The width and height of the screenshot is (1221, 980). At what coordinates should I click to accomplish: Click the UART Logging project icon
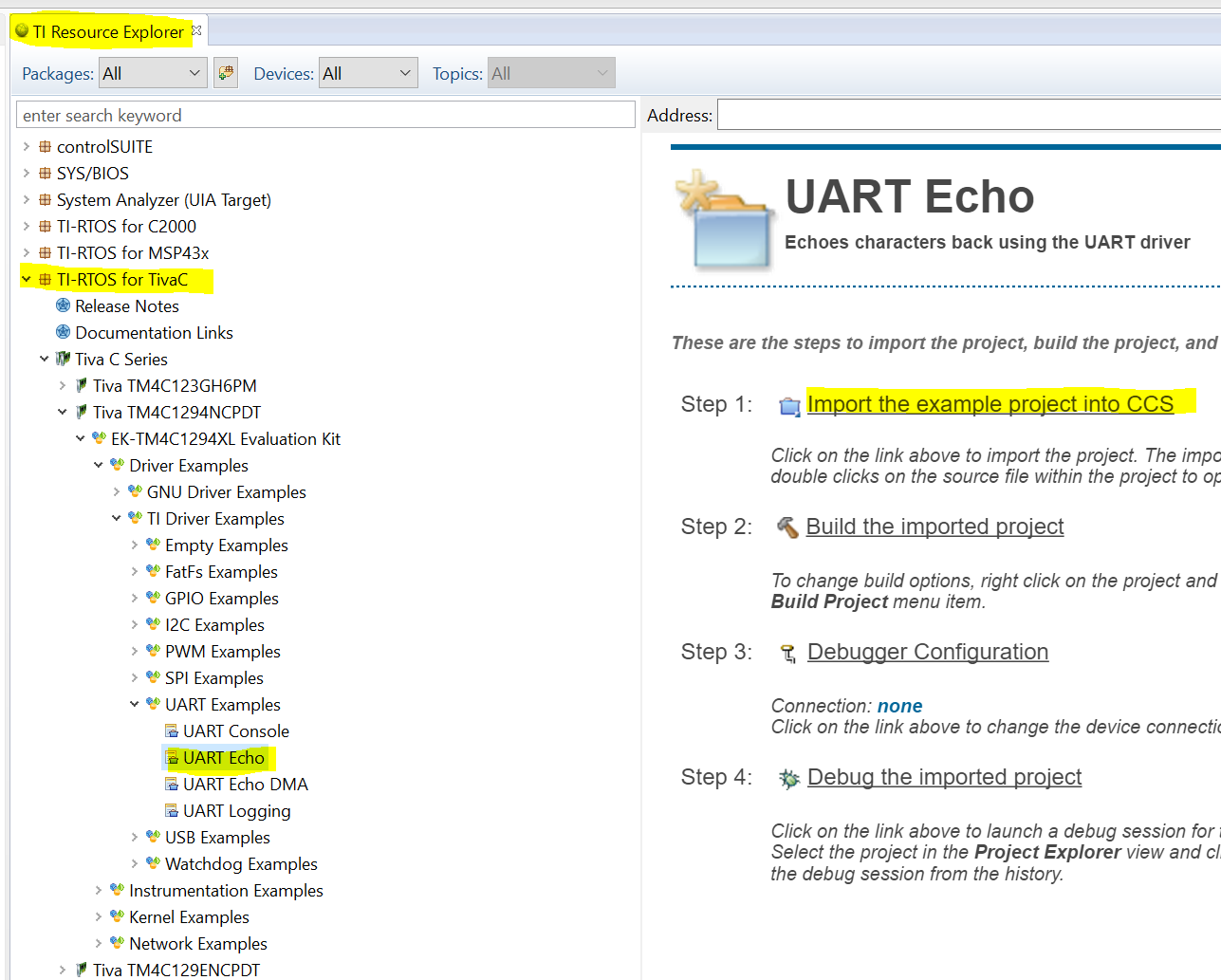172,810
